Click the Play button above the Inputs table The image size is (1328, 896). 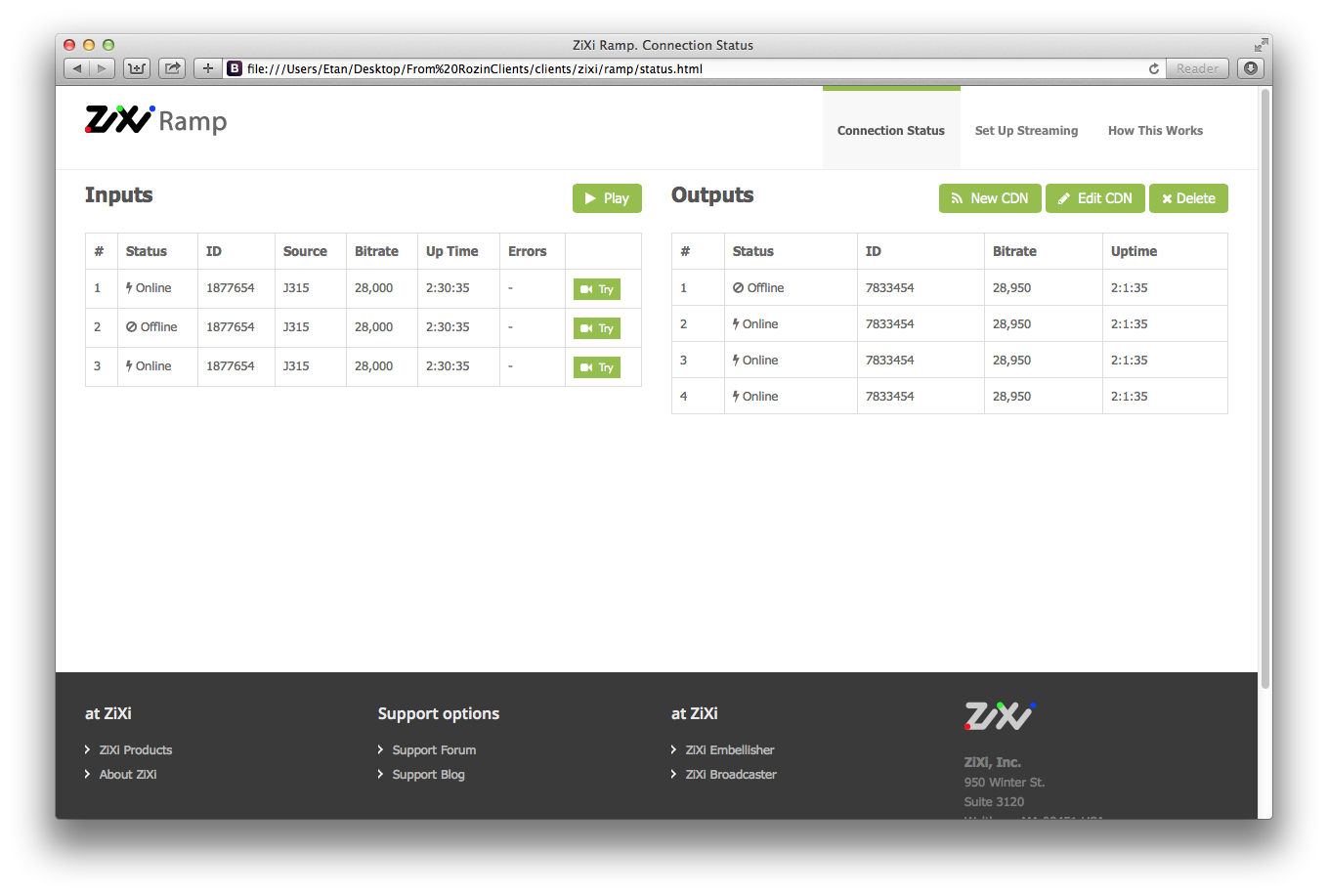coord(607,198)
